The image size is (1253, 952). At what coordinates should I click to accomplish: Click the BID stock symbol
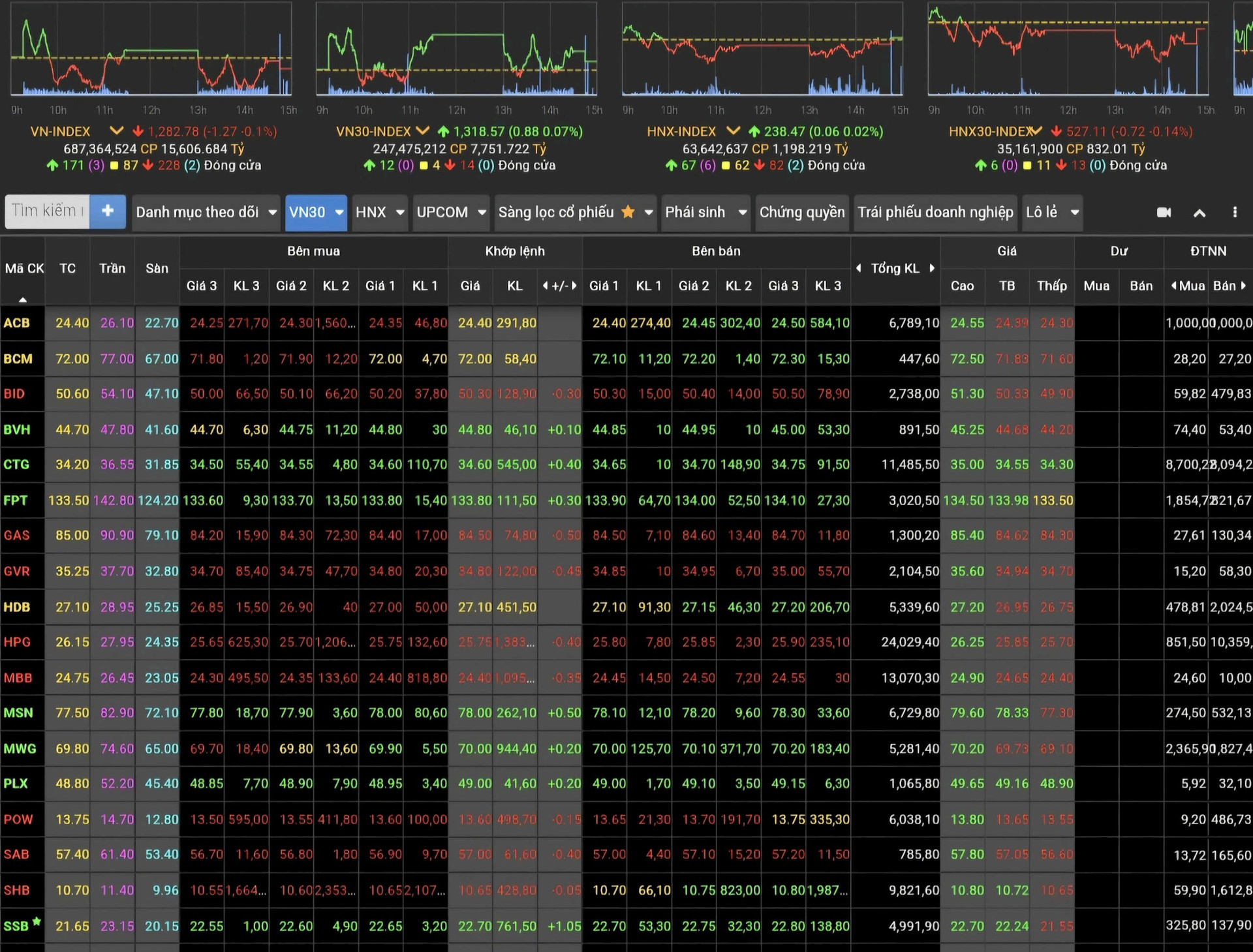(14, 394)
